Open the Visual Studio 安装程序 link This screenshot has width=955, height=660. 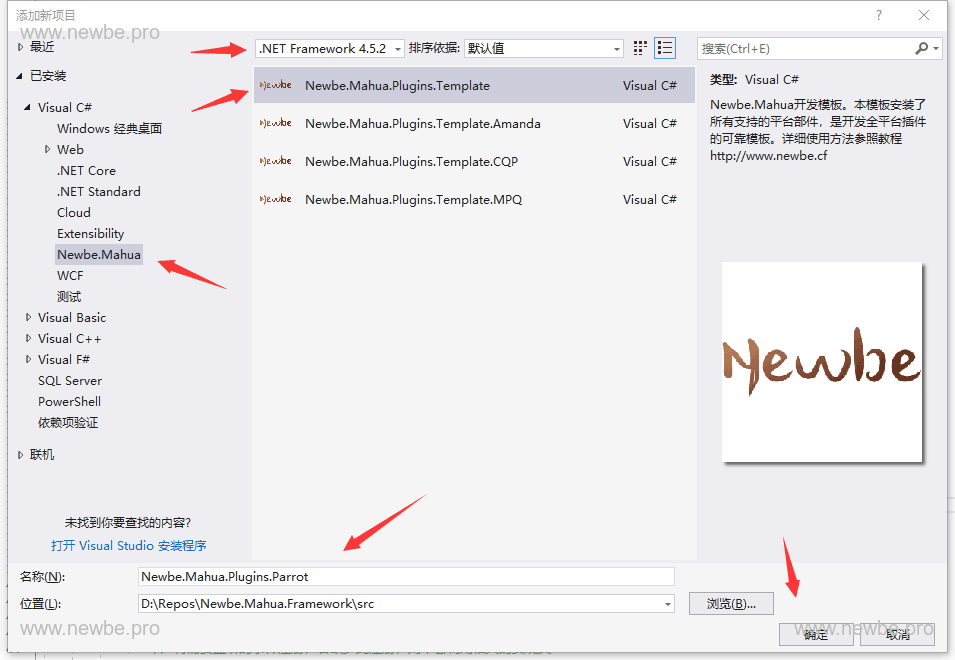tap(129, 546)
